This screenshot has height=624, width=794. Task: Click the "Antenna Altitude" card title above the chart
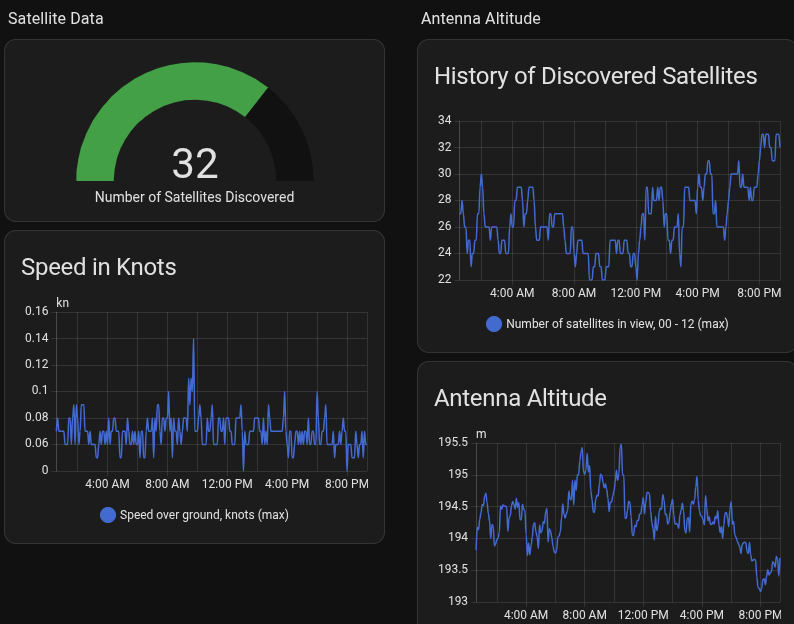pos(520,397)
